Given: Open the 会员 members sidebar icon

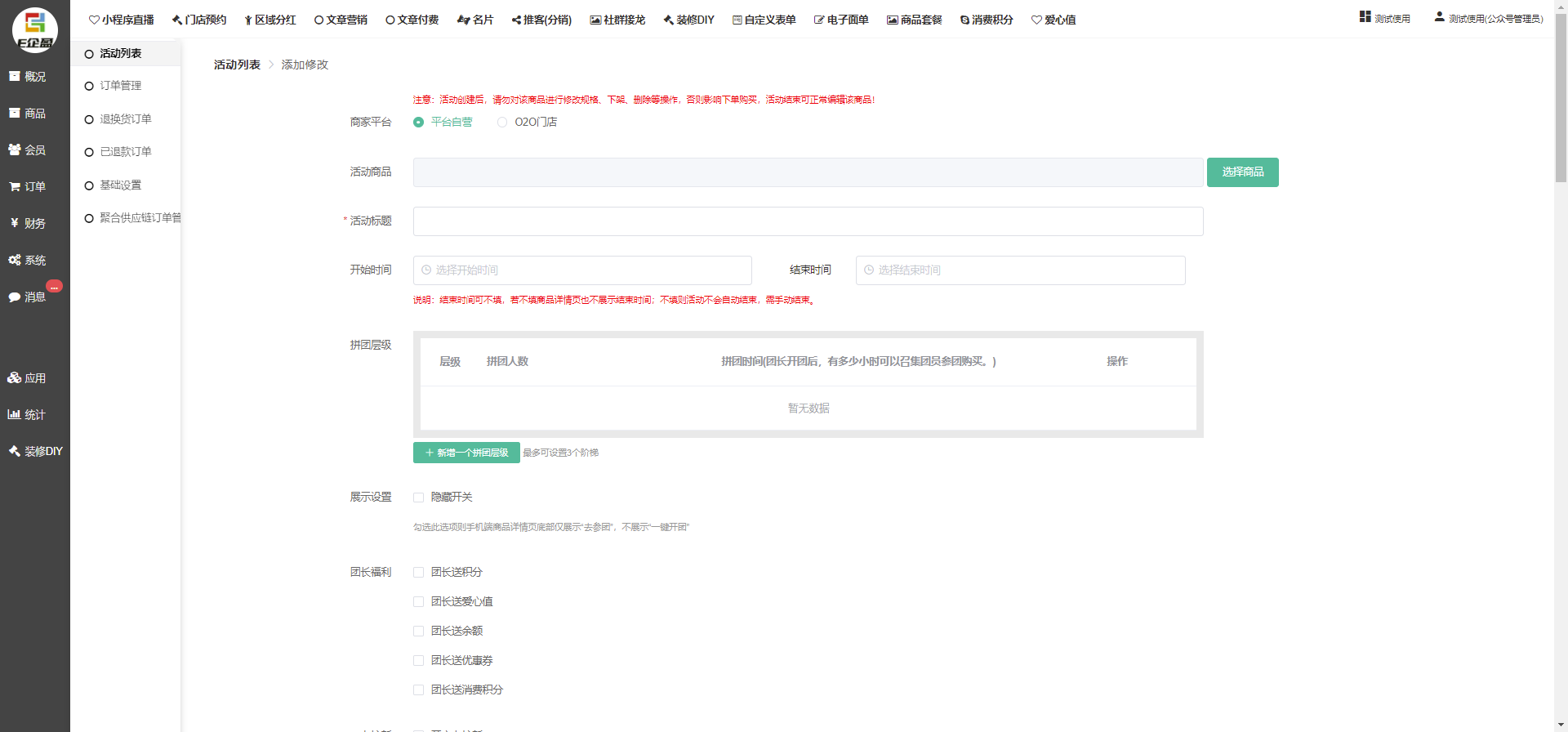Looking at the screenshot, I should (27, 150).
